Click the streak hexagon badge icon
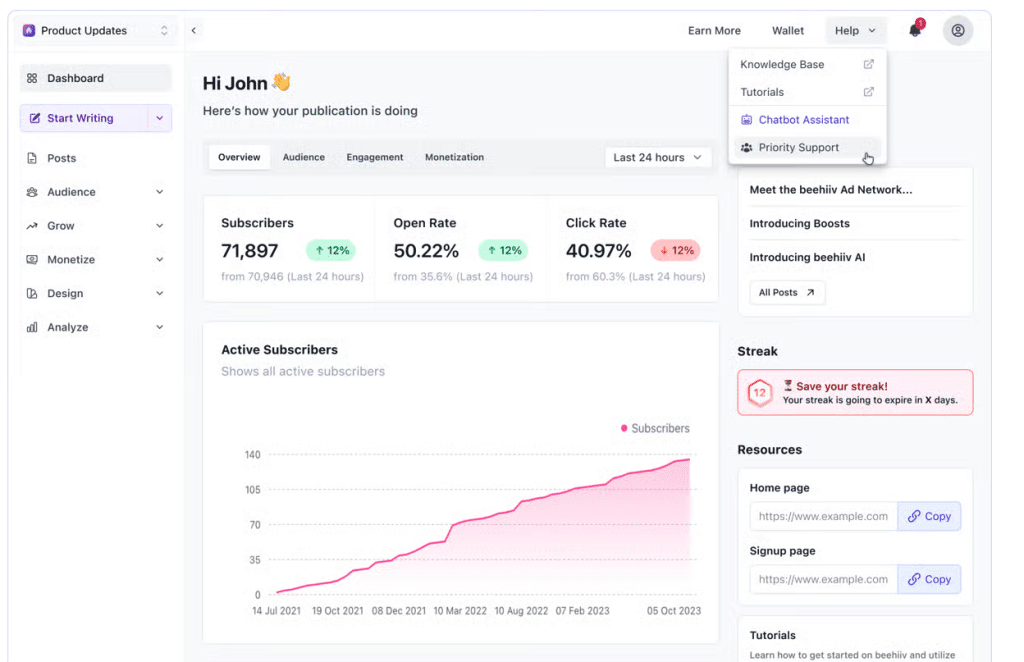This screenshot has height=662, width=1024. click(x=760, y=393)
